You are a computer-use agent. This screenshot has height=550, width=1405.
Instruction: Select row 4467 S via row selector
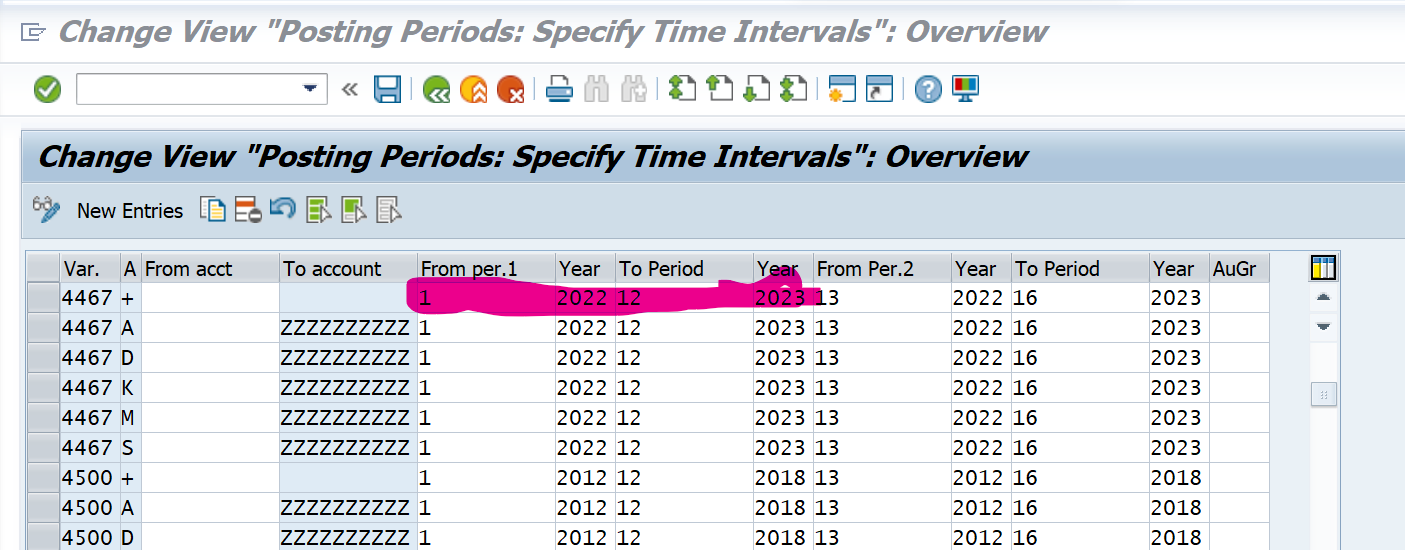(43, 448)
